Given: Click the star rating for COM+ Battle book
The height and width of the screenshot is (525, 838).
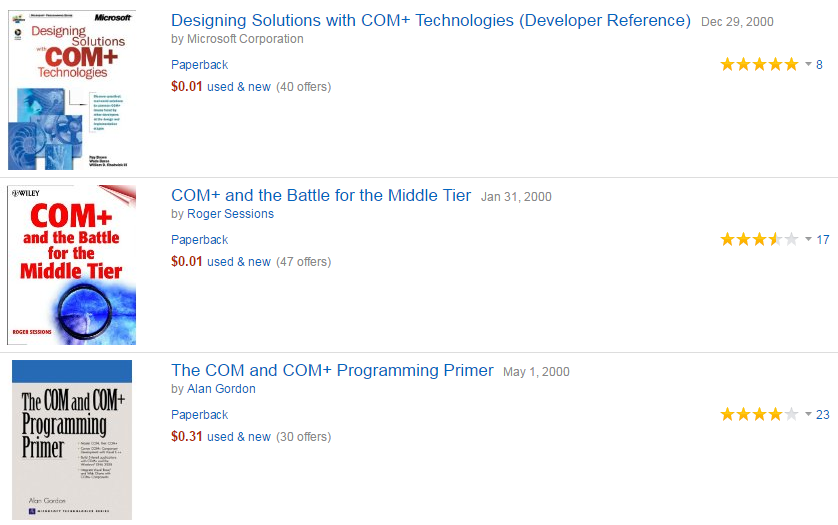Looking at the screenshot, I should [759, 240].
